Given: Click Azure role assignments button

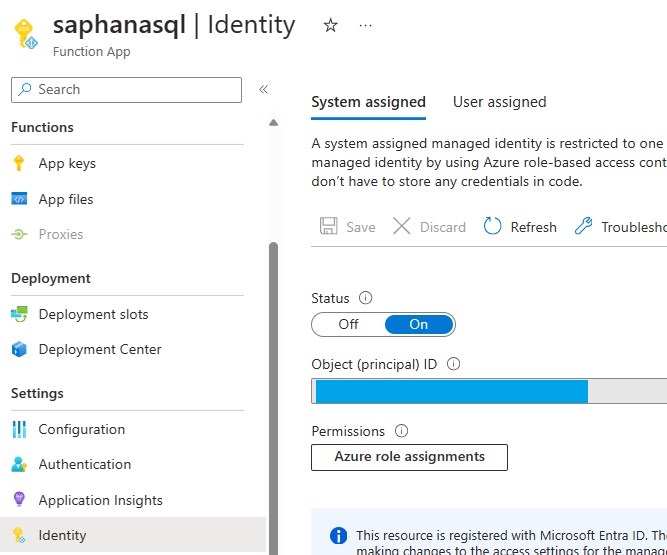Looking at the screenshot, I should click(x=409, y=457).
